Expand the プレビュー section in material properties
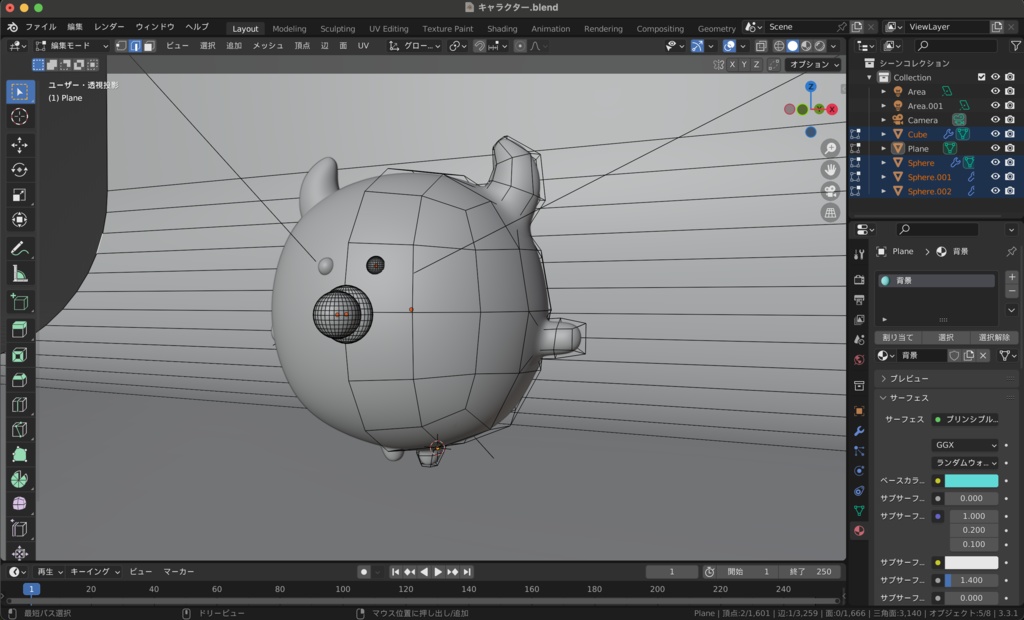Screen dimensions: 1024x620 click(x=910, y=377)
